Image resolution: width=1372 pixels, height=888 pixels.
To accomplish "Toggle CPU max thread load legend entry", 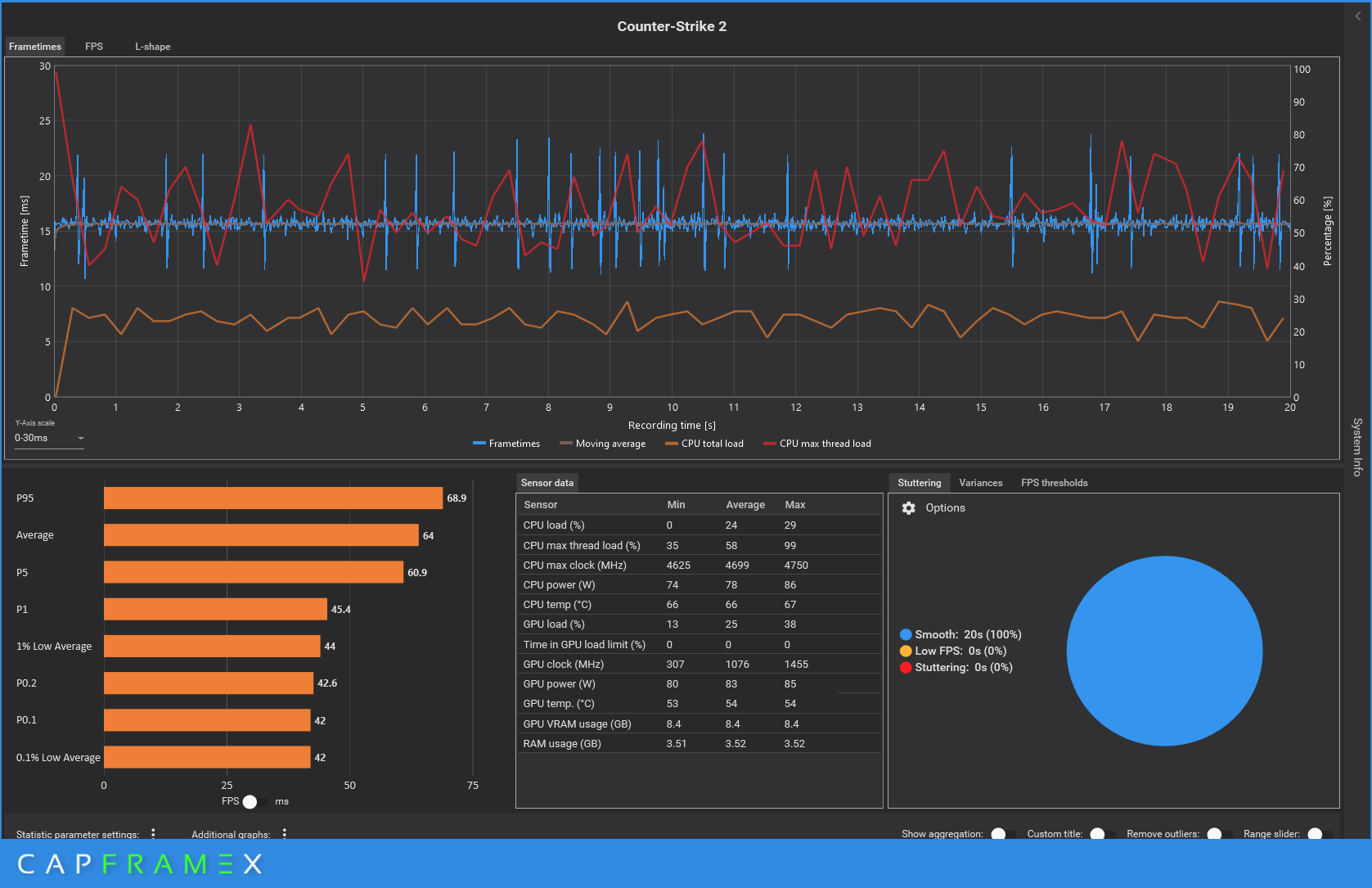I will pos(817,444).
